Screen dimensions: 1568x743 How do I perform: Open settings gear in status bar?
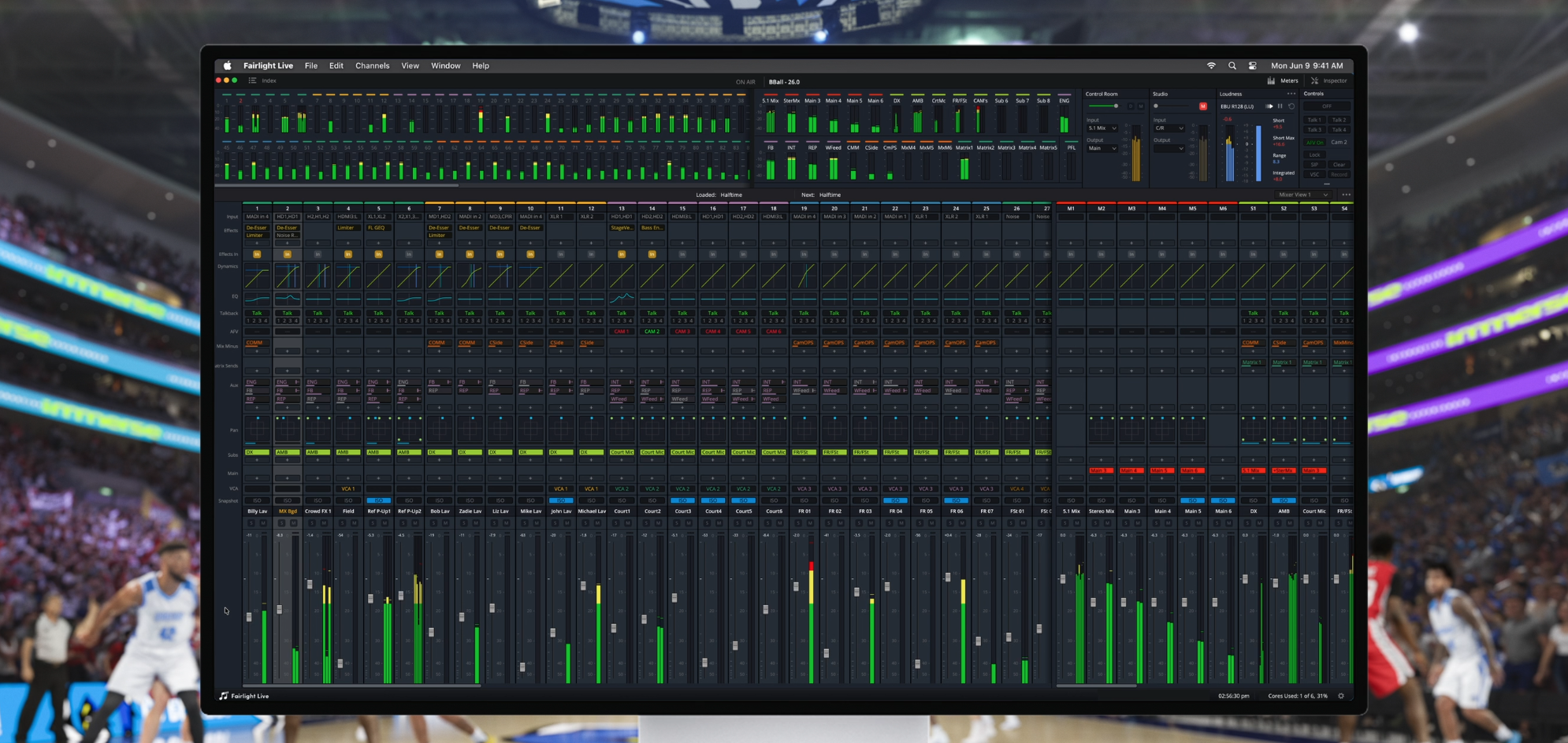coord(1340,696)
